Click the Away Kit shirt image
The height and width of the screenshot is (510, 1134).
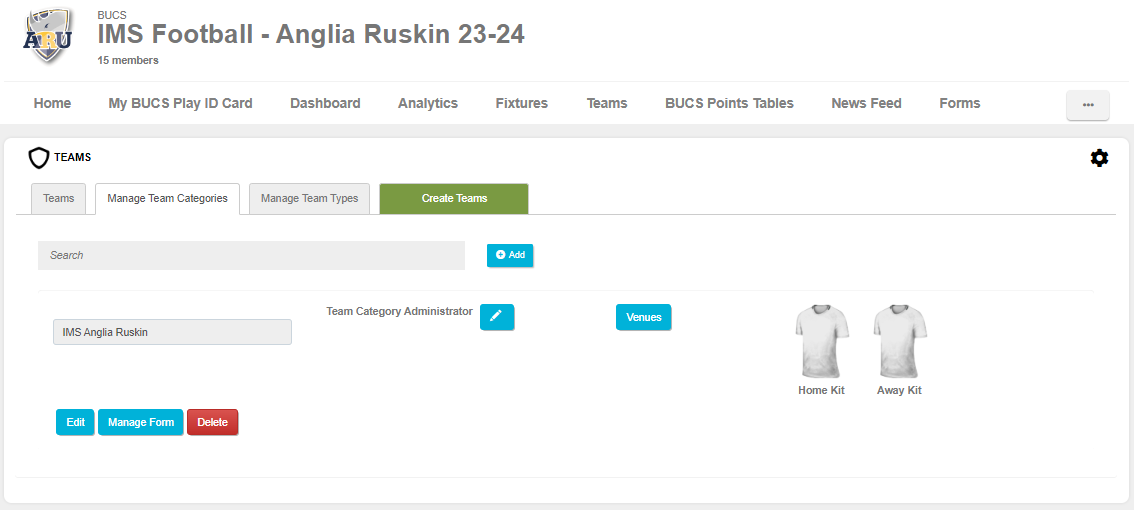coord(899,341)
